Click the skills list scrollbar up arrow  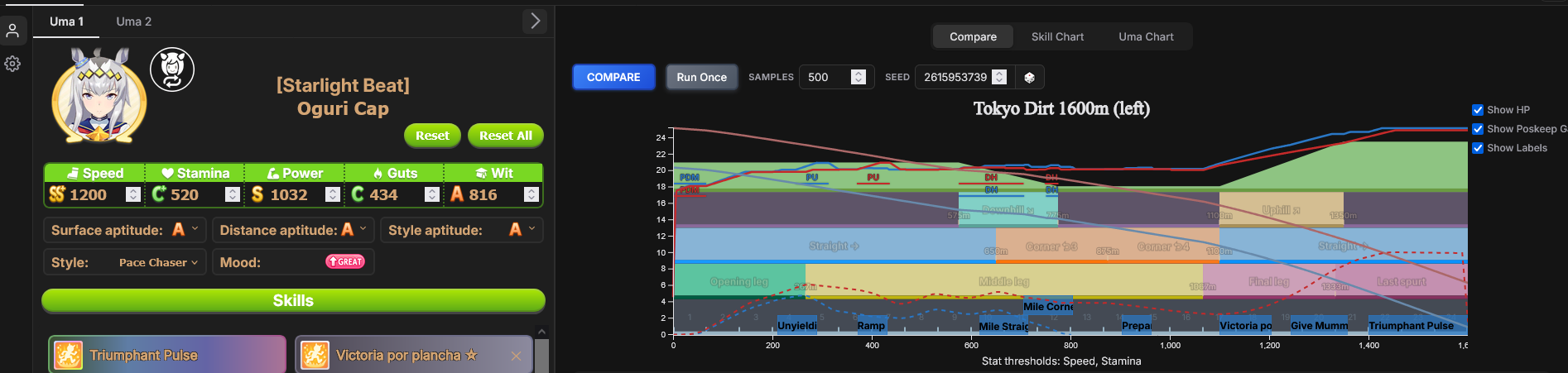541,332
